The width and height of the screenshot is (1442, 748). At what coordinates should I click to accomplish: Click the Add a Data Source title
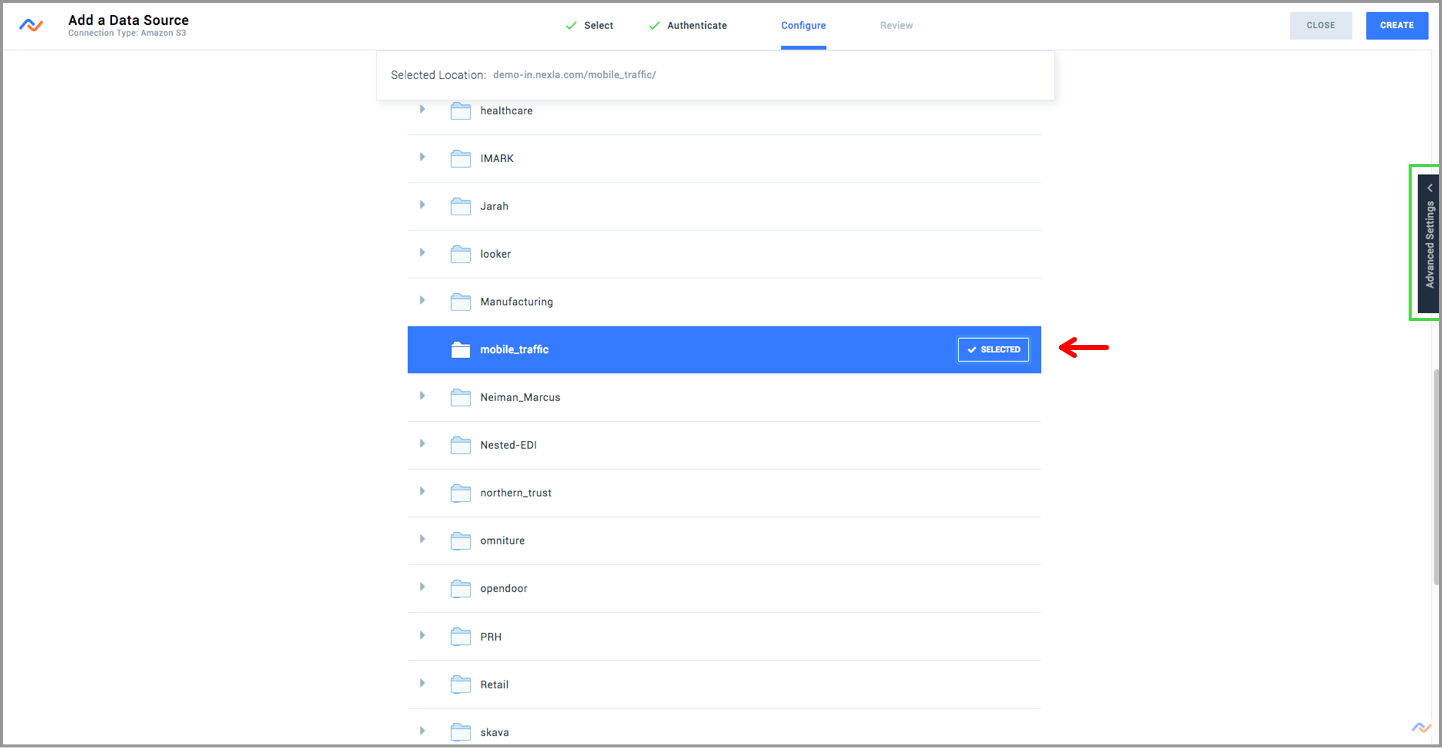(128, 20)
